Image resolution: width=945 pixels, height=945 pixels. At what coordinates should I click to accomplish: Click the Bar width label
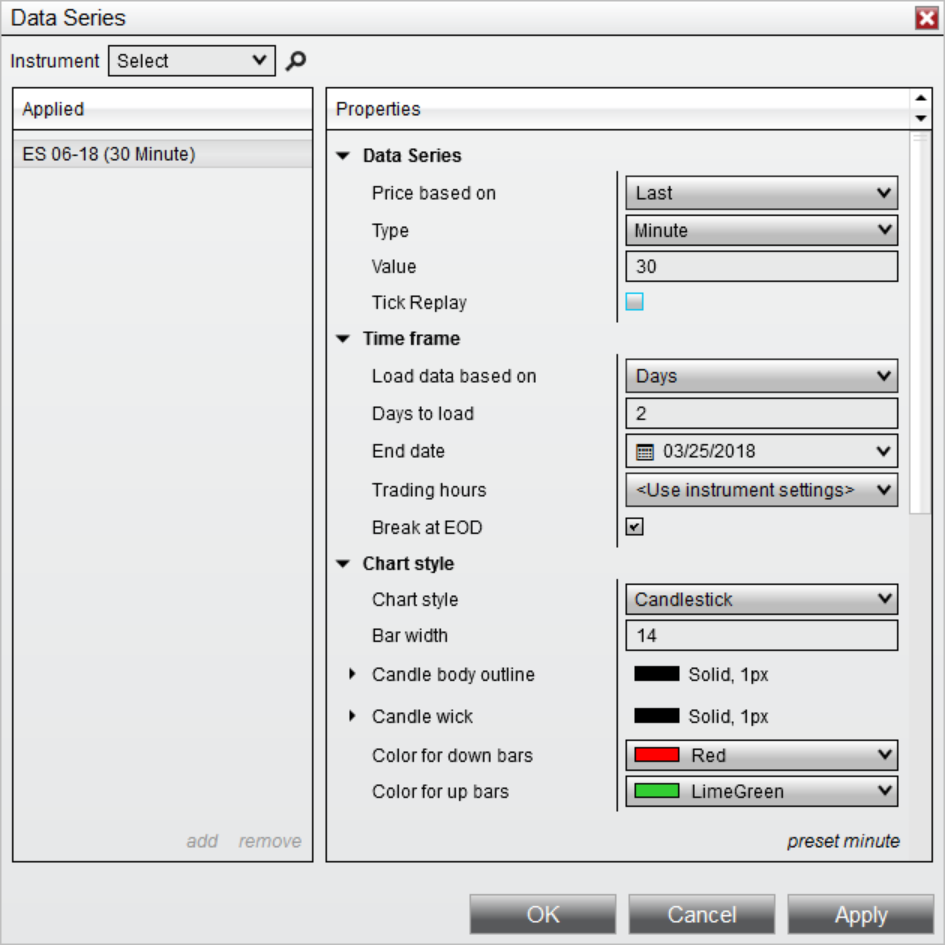(410, 635)
